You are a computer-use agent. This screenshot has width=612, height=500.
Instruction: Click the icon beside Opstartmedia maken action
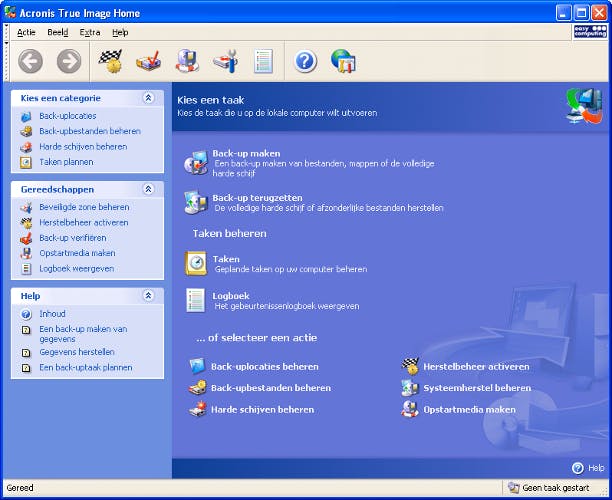[x=410, y=409]
